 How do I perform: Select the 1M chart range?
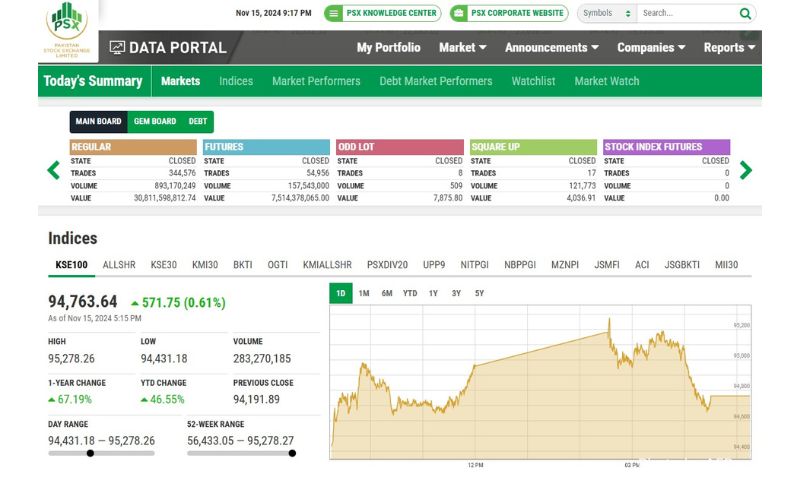click(x=364, y=293)
